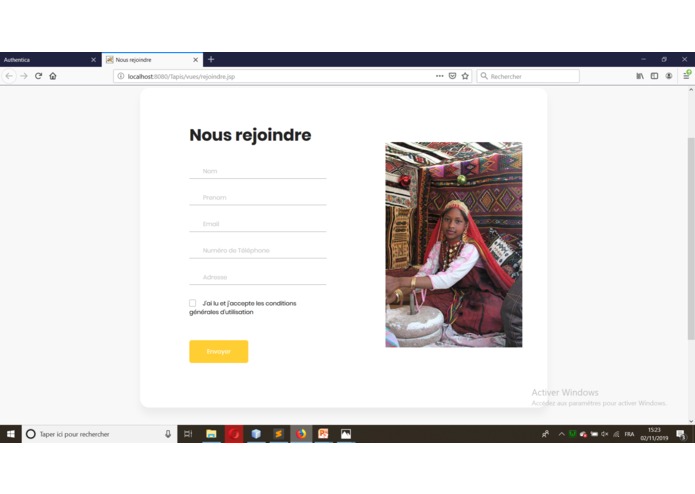The height and width of the screenshot is (494, 695).
Task: Click the page vertical scrollbar
Action: point(691,238)
